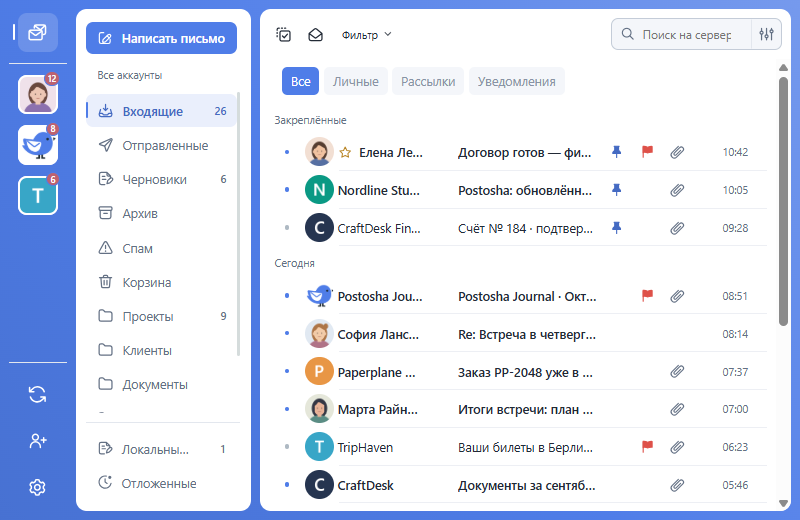Click Написать письмо button
The height and width of the screenshot is (520, 800).
pyautogui.click(x=161, y=38)
